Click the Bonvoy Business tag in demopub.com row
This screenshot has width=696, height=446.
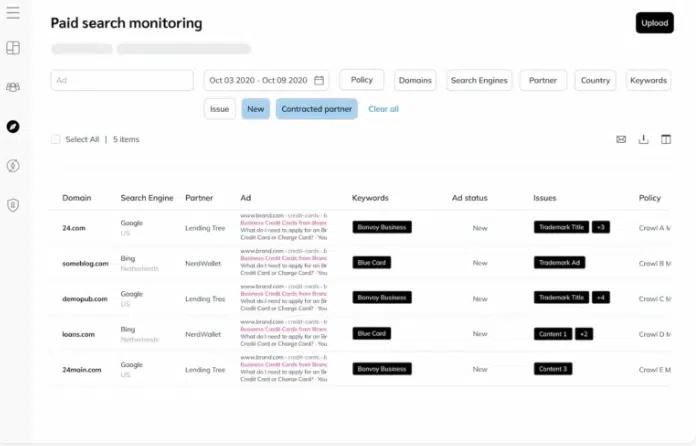pos(382,297)
